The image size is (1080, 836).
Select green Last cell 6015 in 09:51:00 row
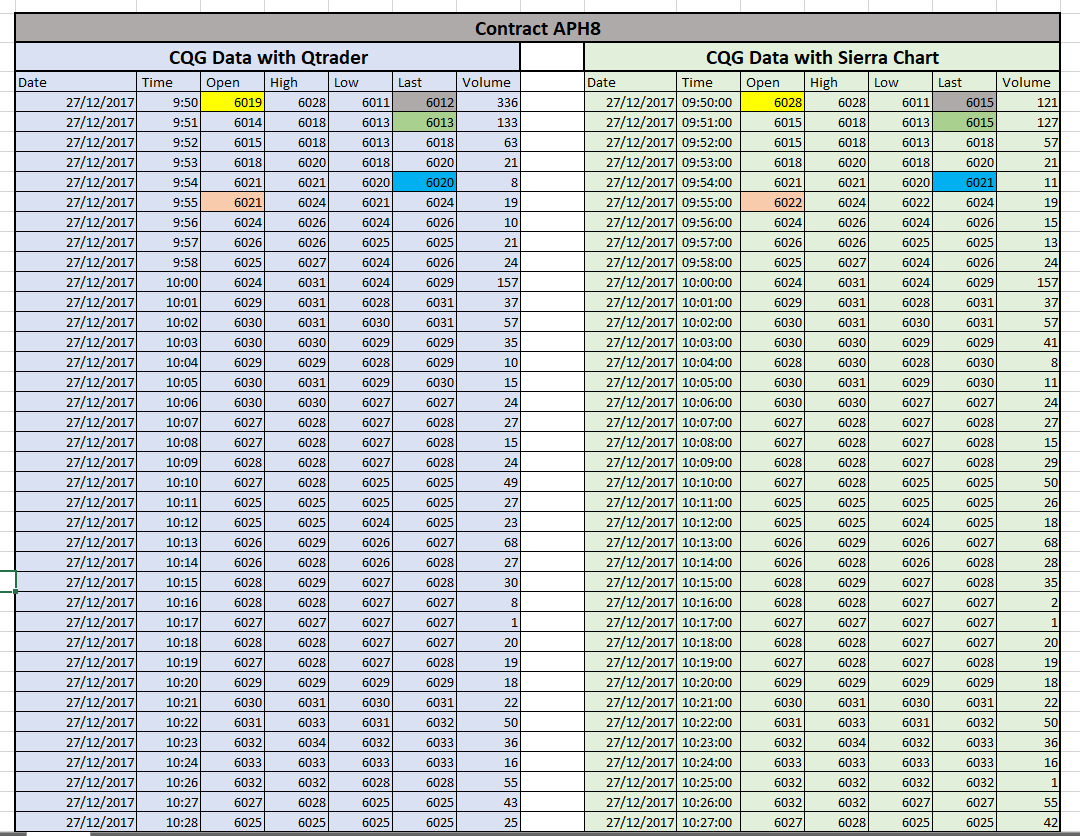pos(964,123)
